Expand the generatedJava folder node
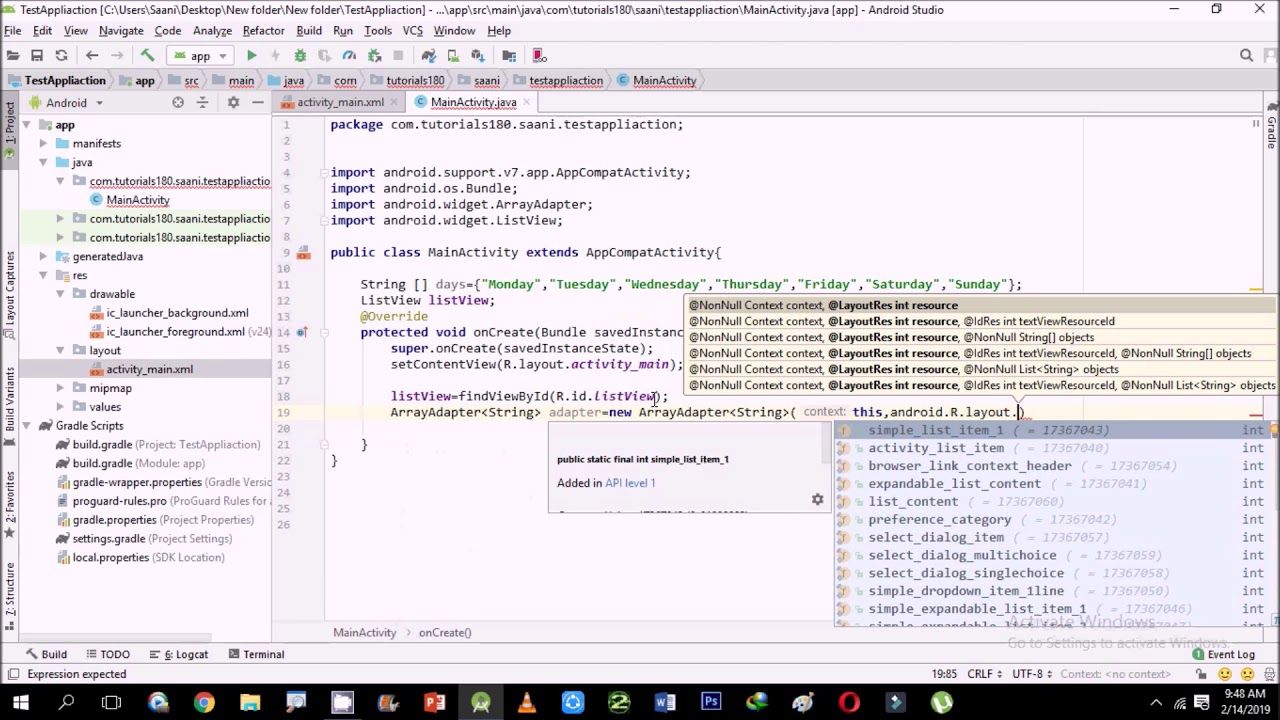 point(43,257)
